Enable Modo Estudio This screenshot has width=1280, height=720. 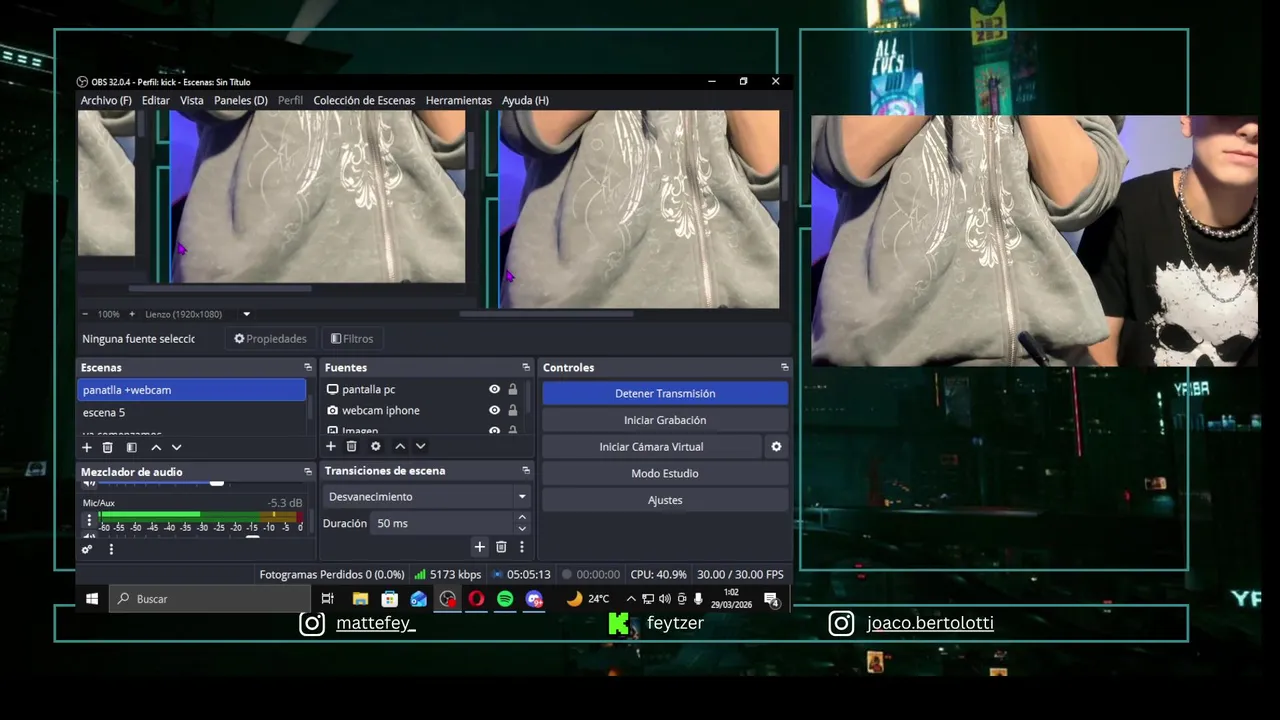665,473
